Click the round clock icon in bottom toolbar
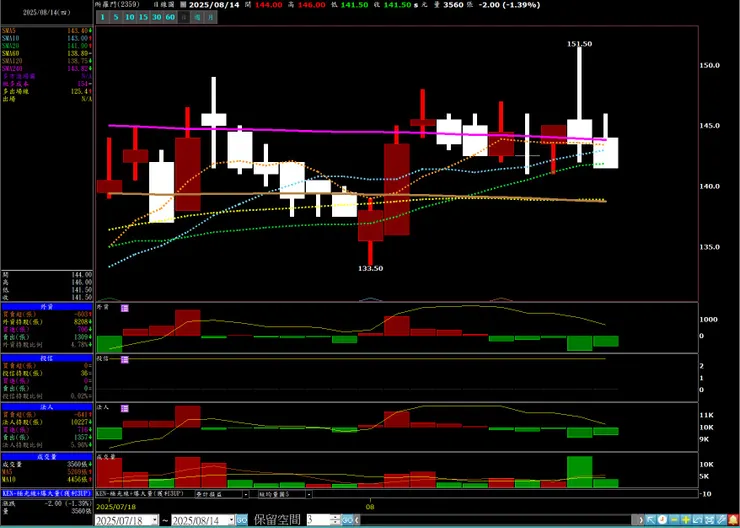 point(663,520)
